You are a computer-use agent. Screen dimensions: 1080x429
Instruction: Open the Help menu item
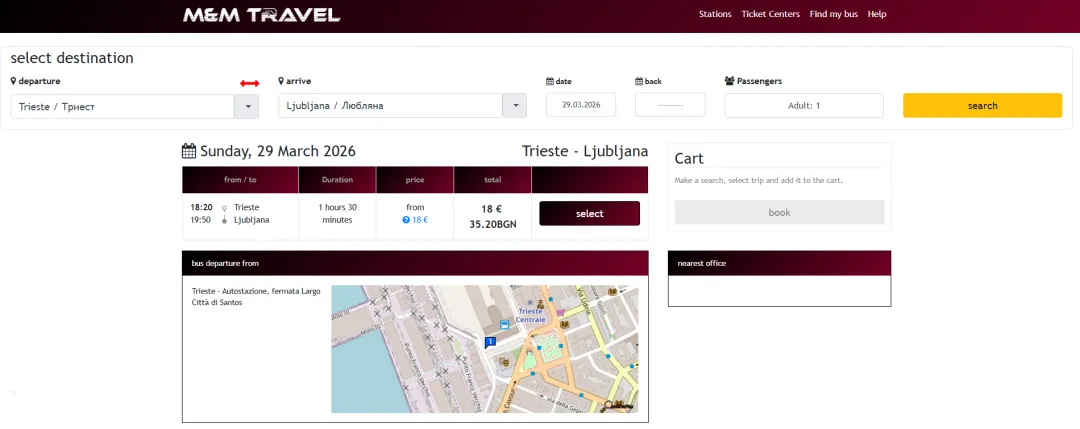[877, 14]
